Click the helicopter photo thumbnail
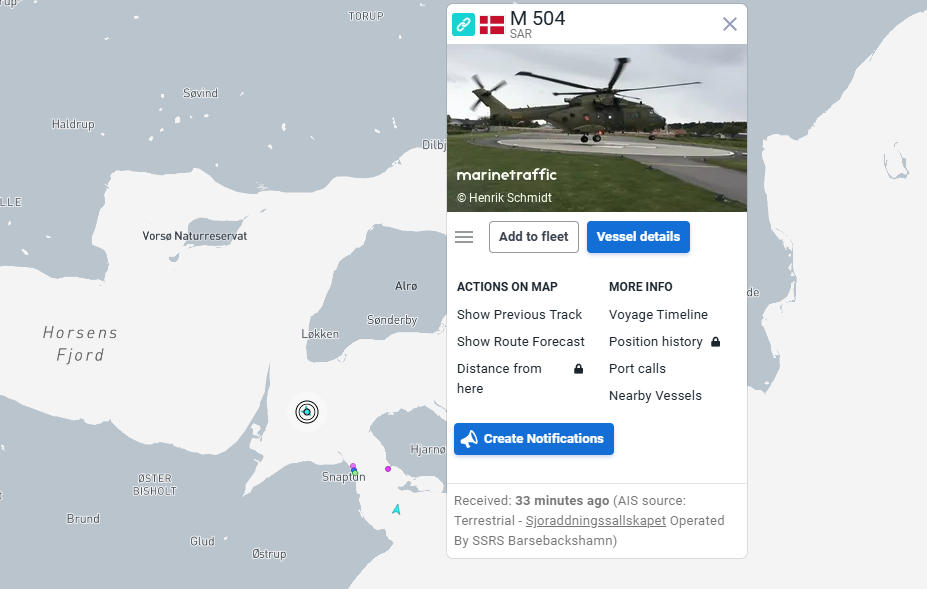 click(597, 128)
